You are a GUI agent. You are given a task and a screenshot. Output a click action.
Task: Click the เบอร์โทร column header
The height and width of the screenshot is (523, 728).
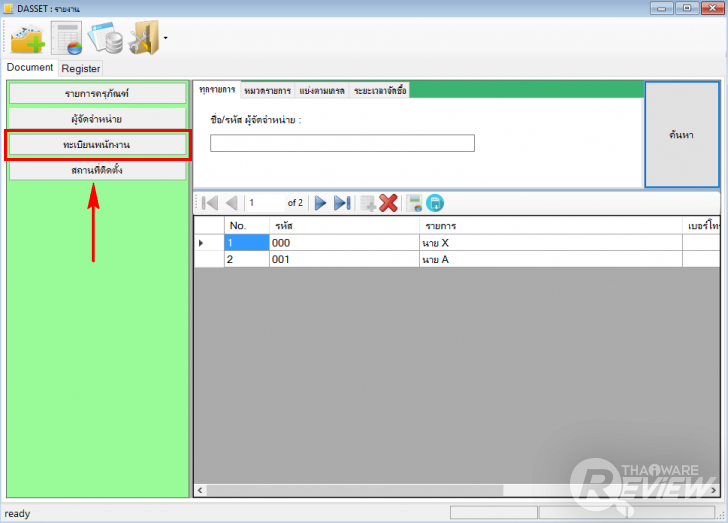click(x=701, y=226)
